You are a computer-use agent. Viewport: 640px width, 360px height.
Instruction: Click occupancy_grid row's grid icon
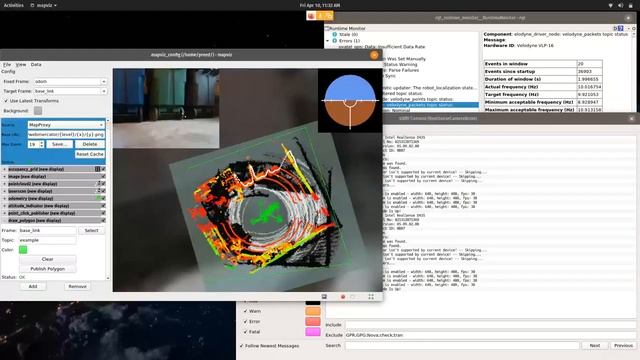pos(98,169)
